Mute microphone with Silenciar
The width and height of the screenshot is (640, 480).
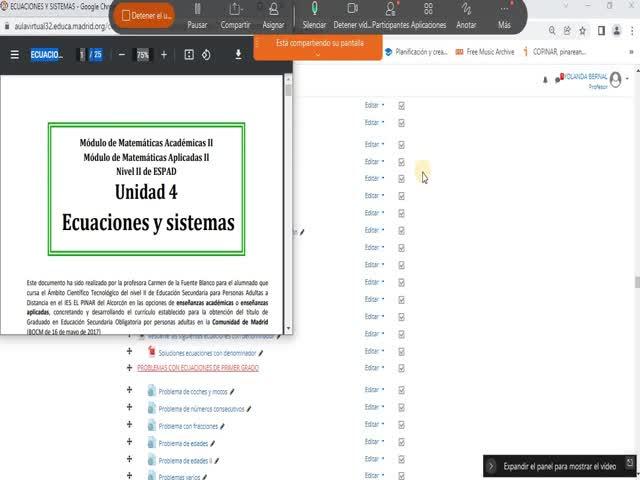pyautogui.click(x=314, y=16)
